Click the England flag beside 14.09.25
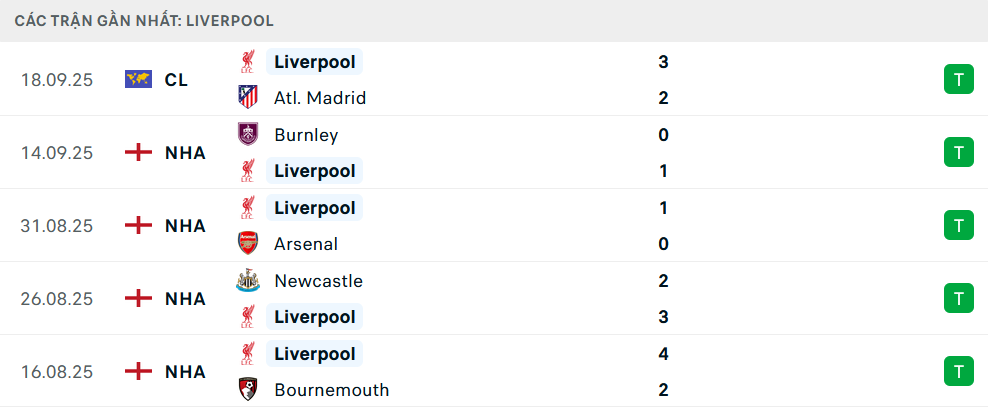Viewport: 988px width, 407px height. (138, 153)
